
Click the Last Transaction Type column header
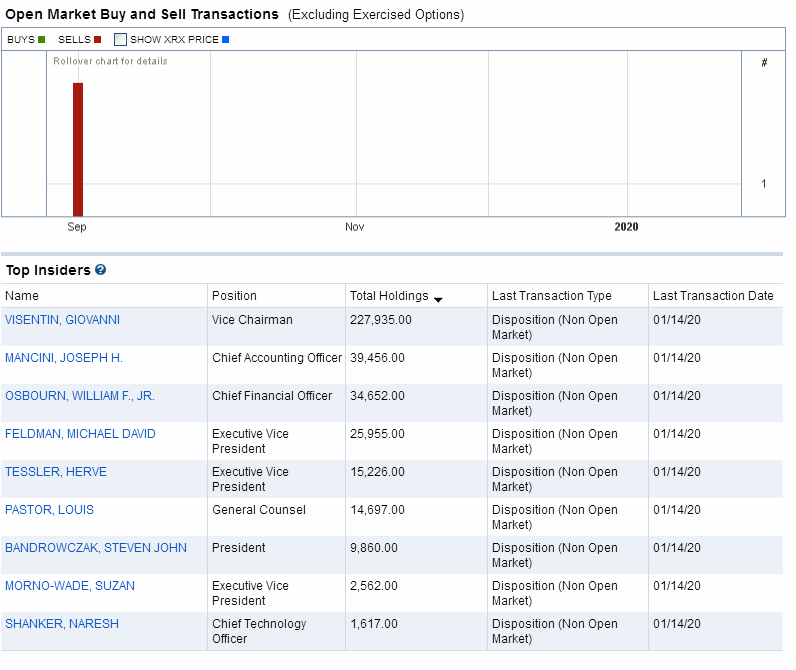click(551, 296)
